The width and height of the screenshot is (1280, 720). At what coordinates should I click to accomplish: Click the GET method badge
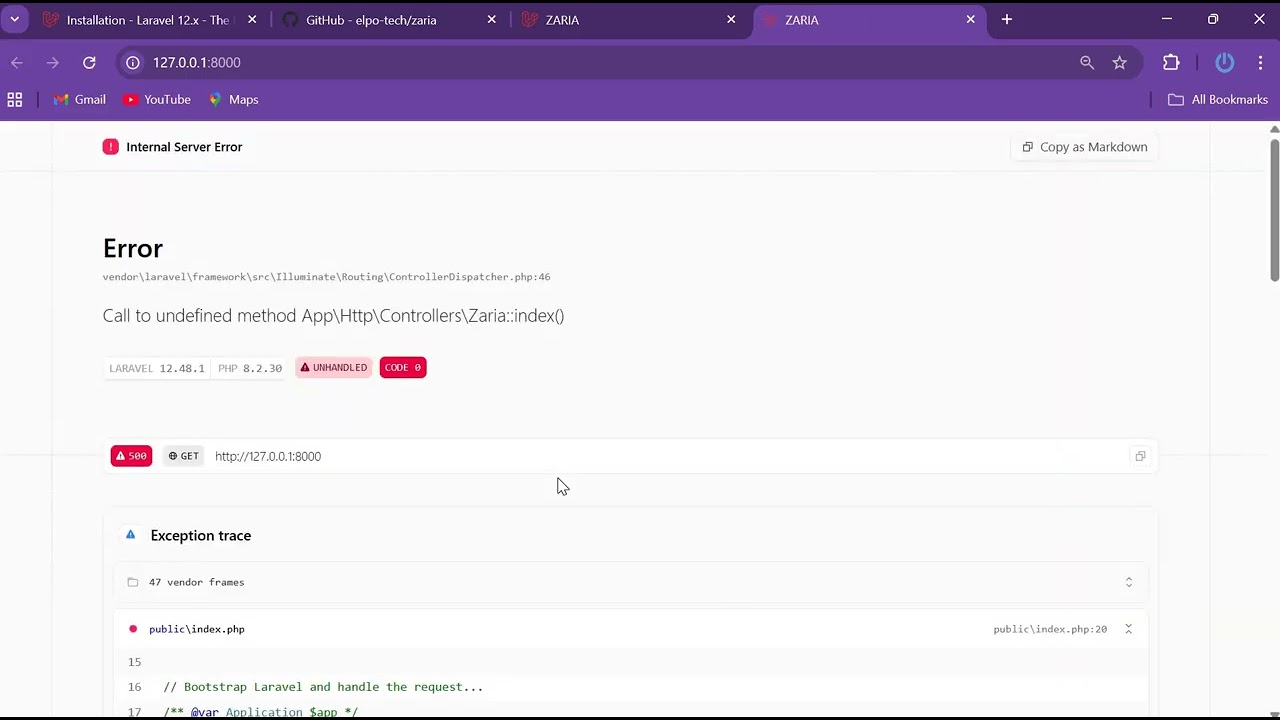183,456
